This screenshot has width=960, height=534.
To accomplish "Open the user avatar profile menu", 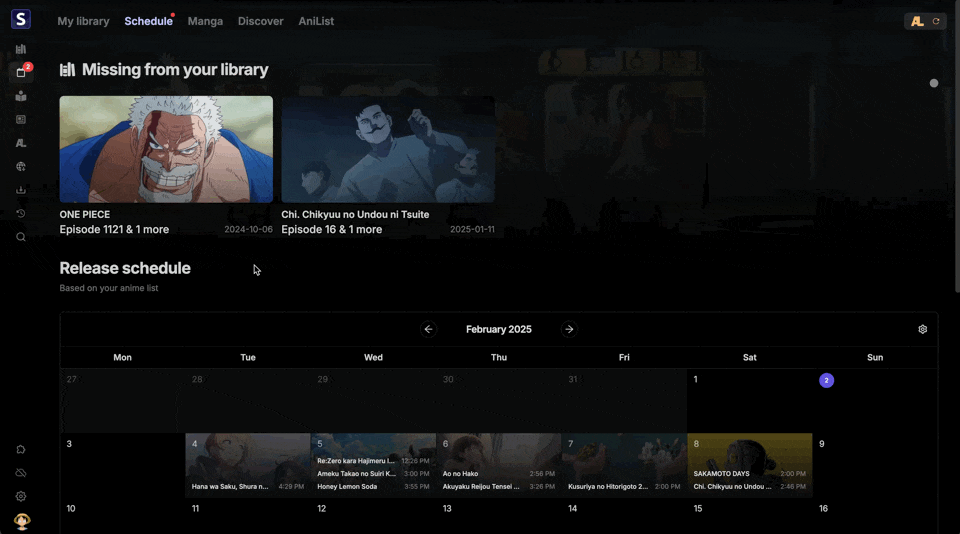I will pyautogui.click(x=22, y=521).
